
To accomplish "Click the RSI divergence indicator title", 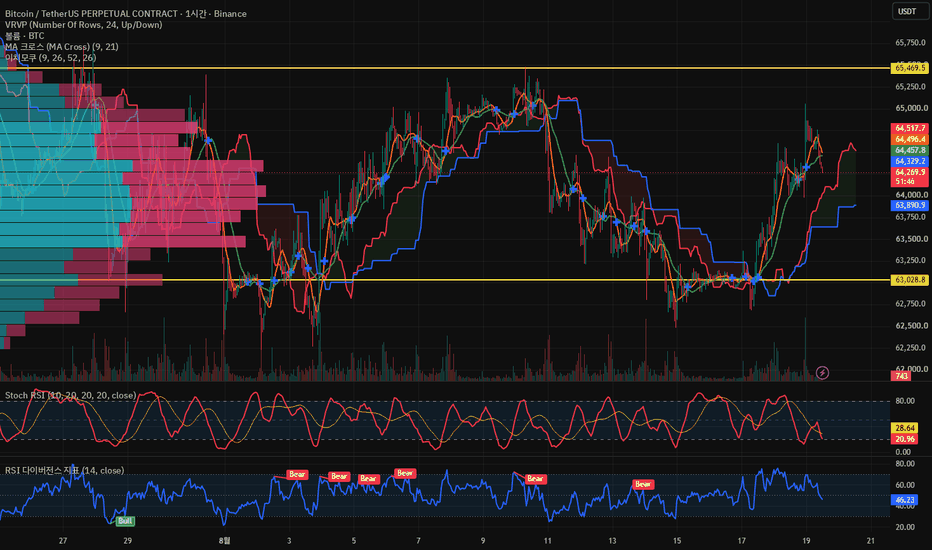I will [64, 470].
